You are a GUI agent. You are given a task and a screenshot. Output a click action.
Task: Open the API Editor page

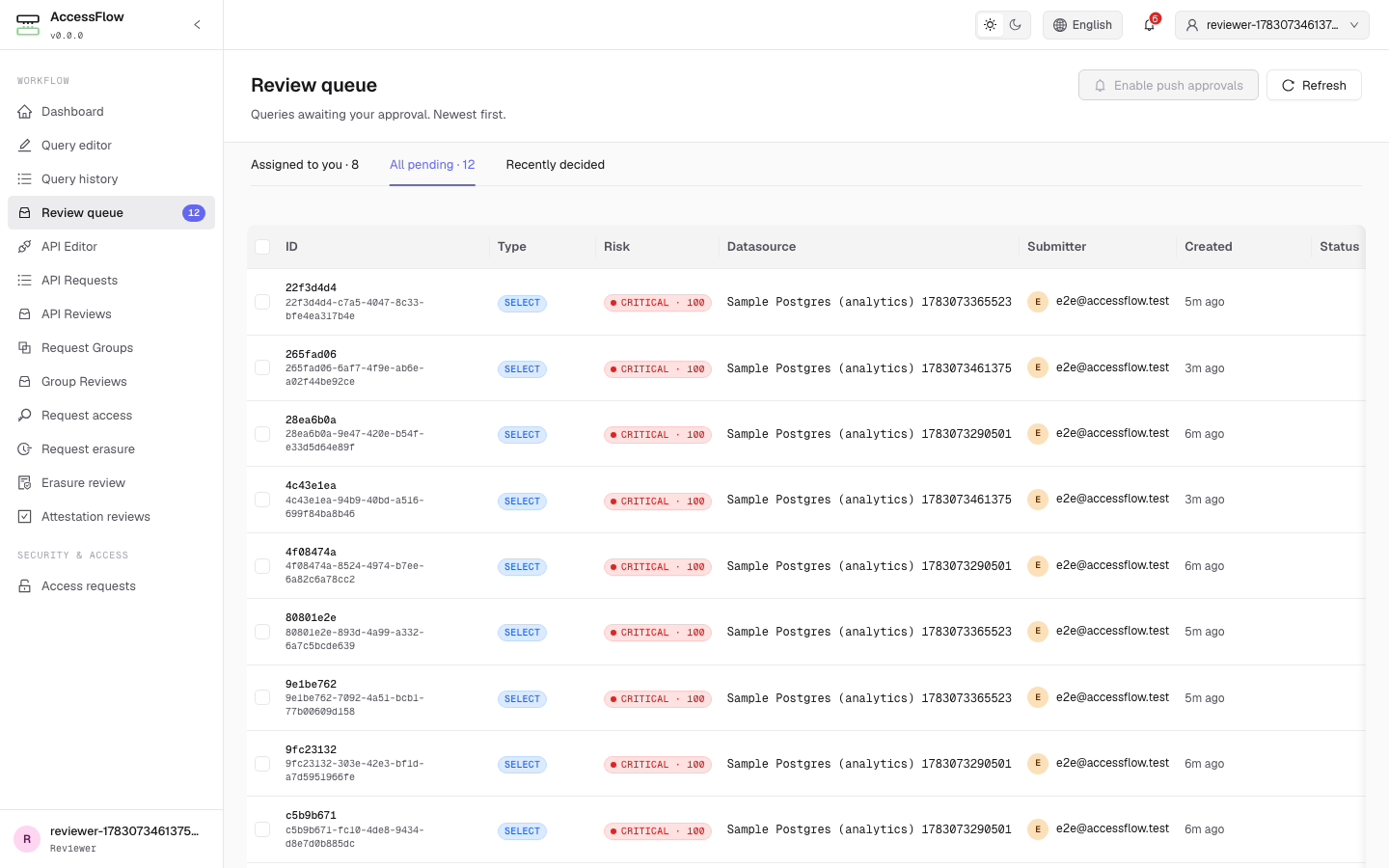tap(111, 247)
